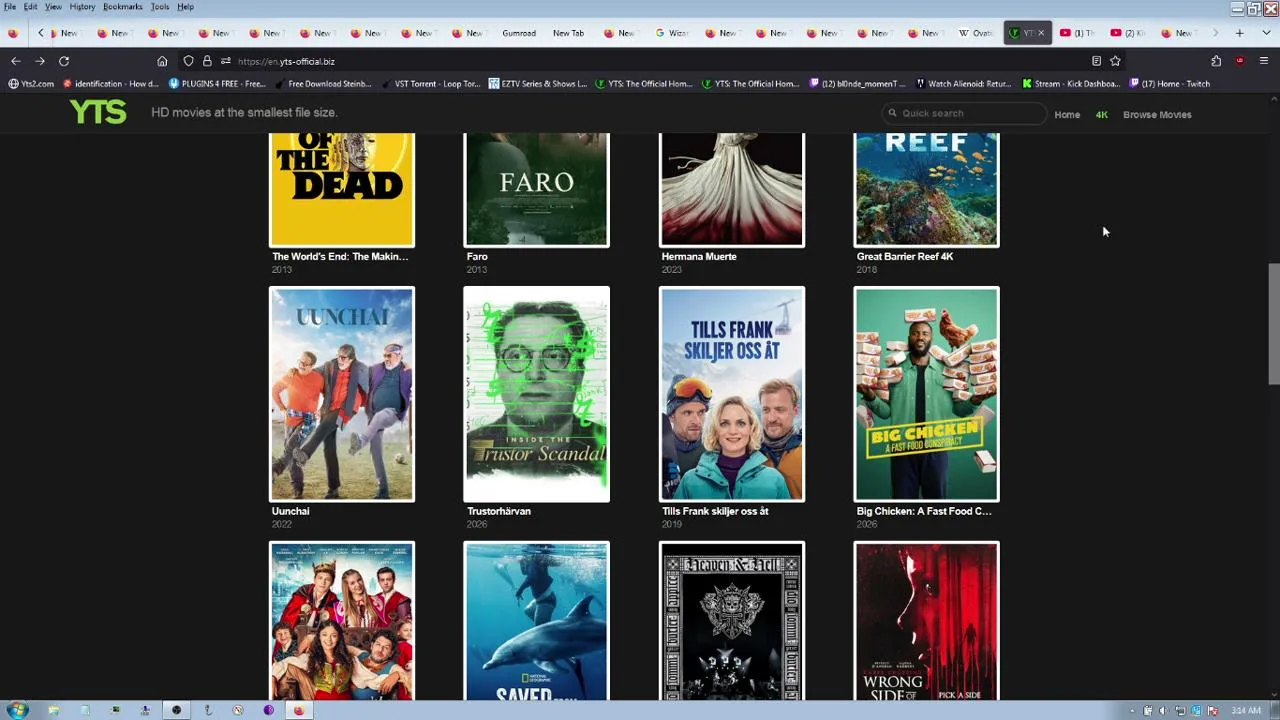Image resolution: width=1280 pixels, height=720 pixels.
Task: Switch to the Google Wizard tab
Action: 672,33
